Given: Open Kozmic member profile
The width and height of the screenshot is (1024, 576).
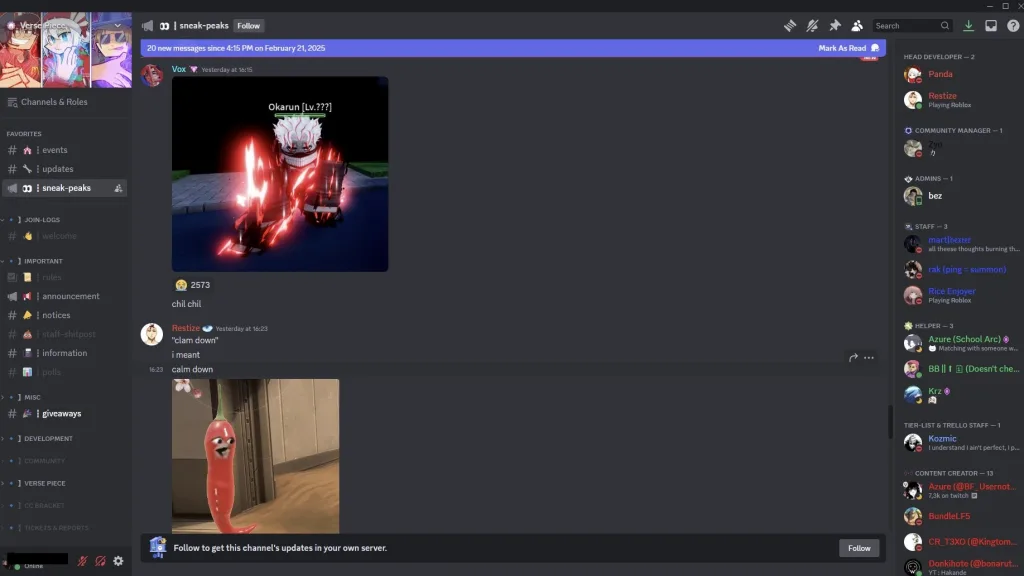Looking at the screenshot, I should (959, 443).
